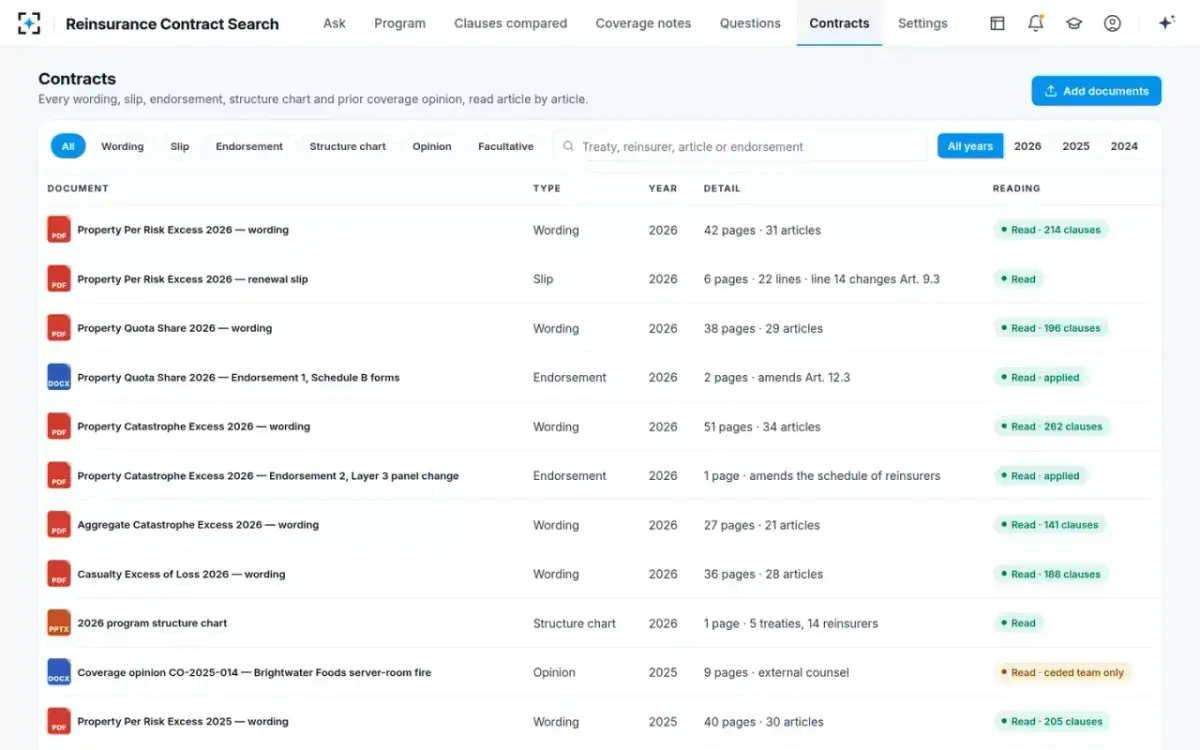1200x750 pixels.
Task: Click PDF icon for Catastrophe Excess Endorsement 2
Action: pos(59,475)
